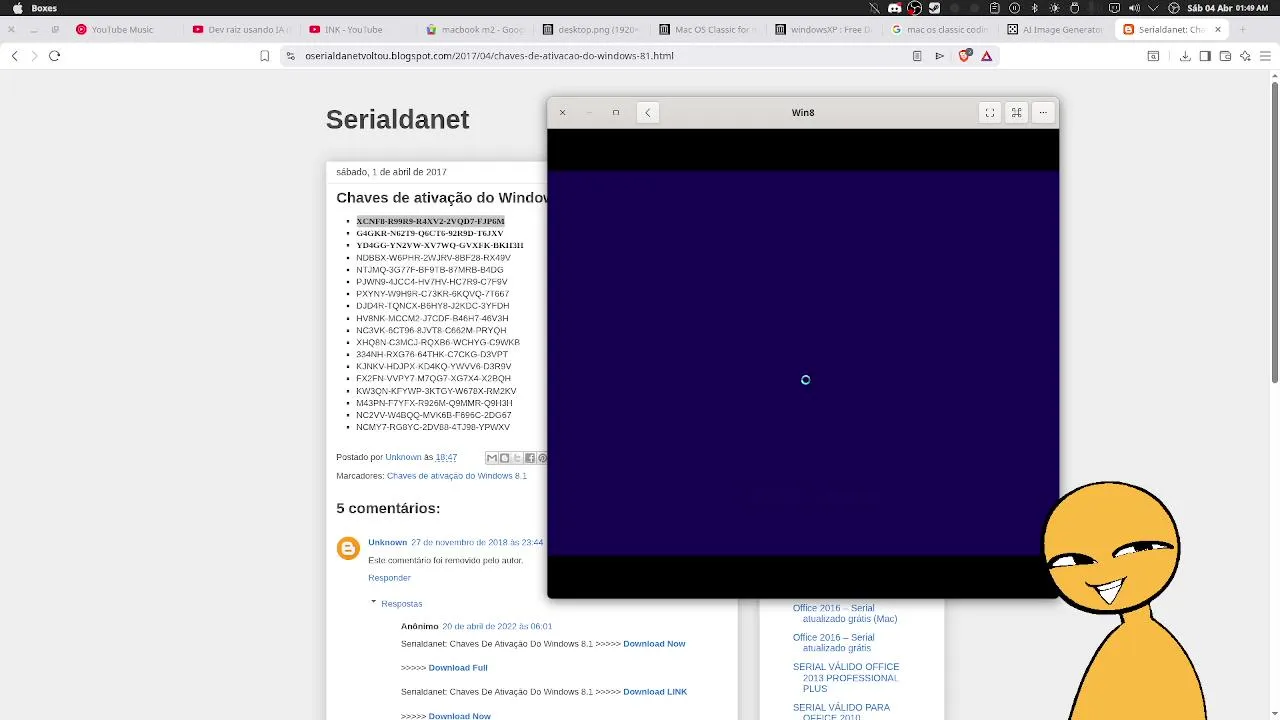Click the browser back arrow
This screenshot has width=1280, height=720.
tap(15, 56)
